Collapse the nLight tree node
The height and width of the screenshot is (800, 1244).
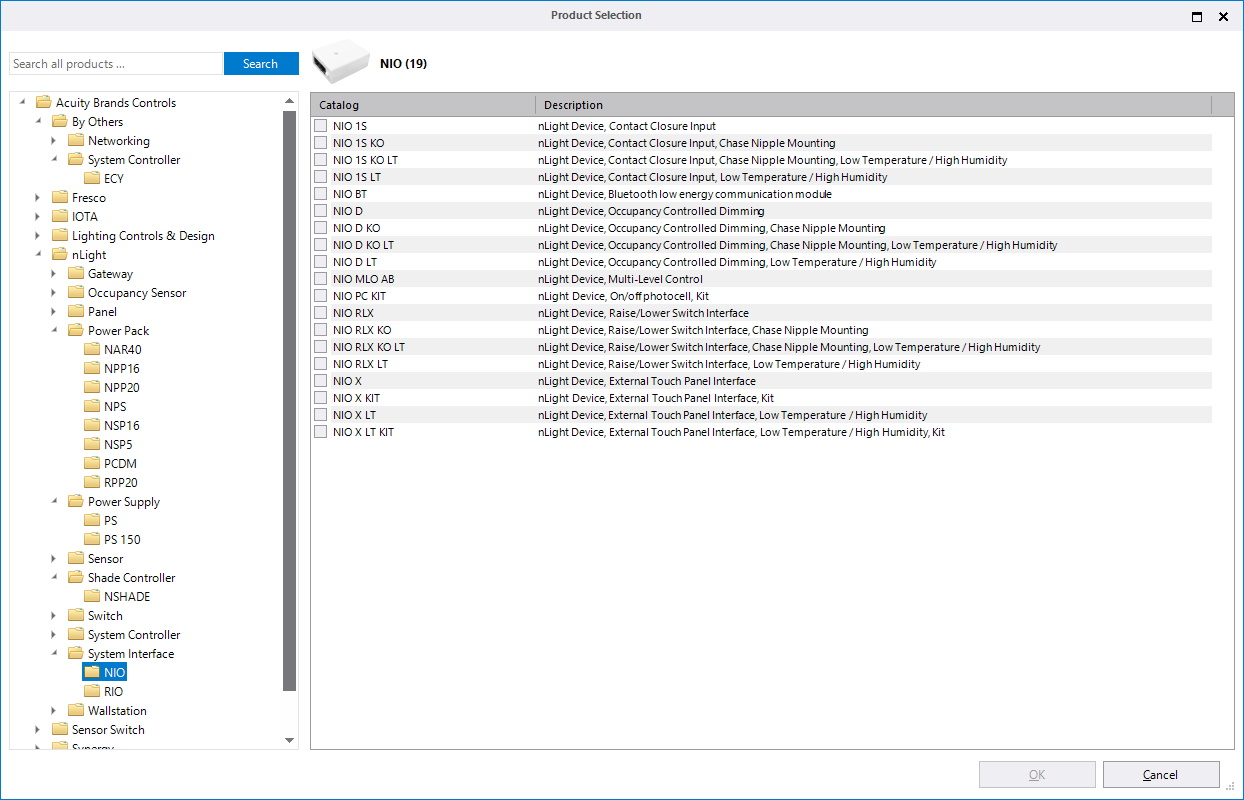coord(38,255)
